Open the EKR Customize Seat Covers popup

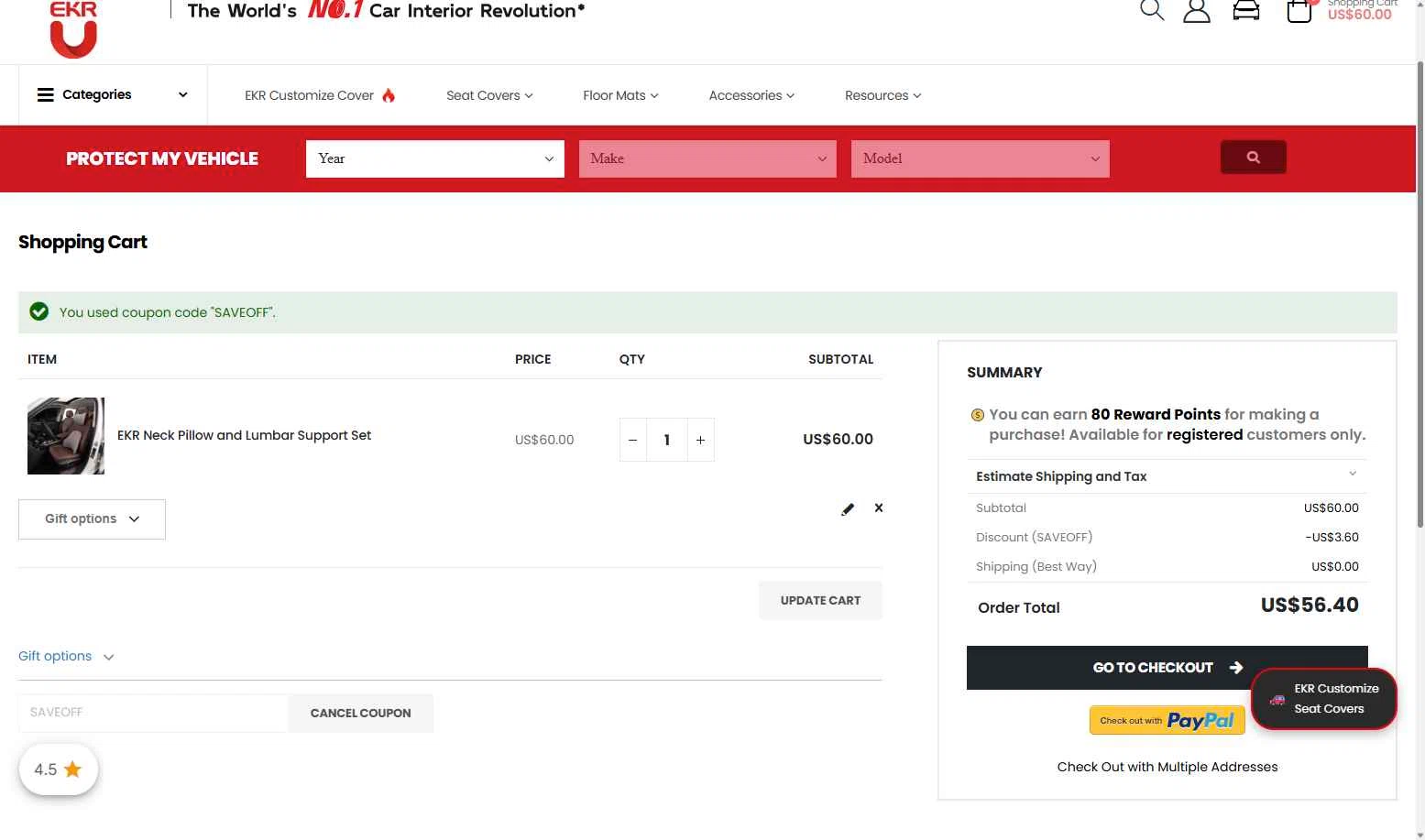click(1324, 699)
